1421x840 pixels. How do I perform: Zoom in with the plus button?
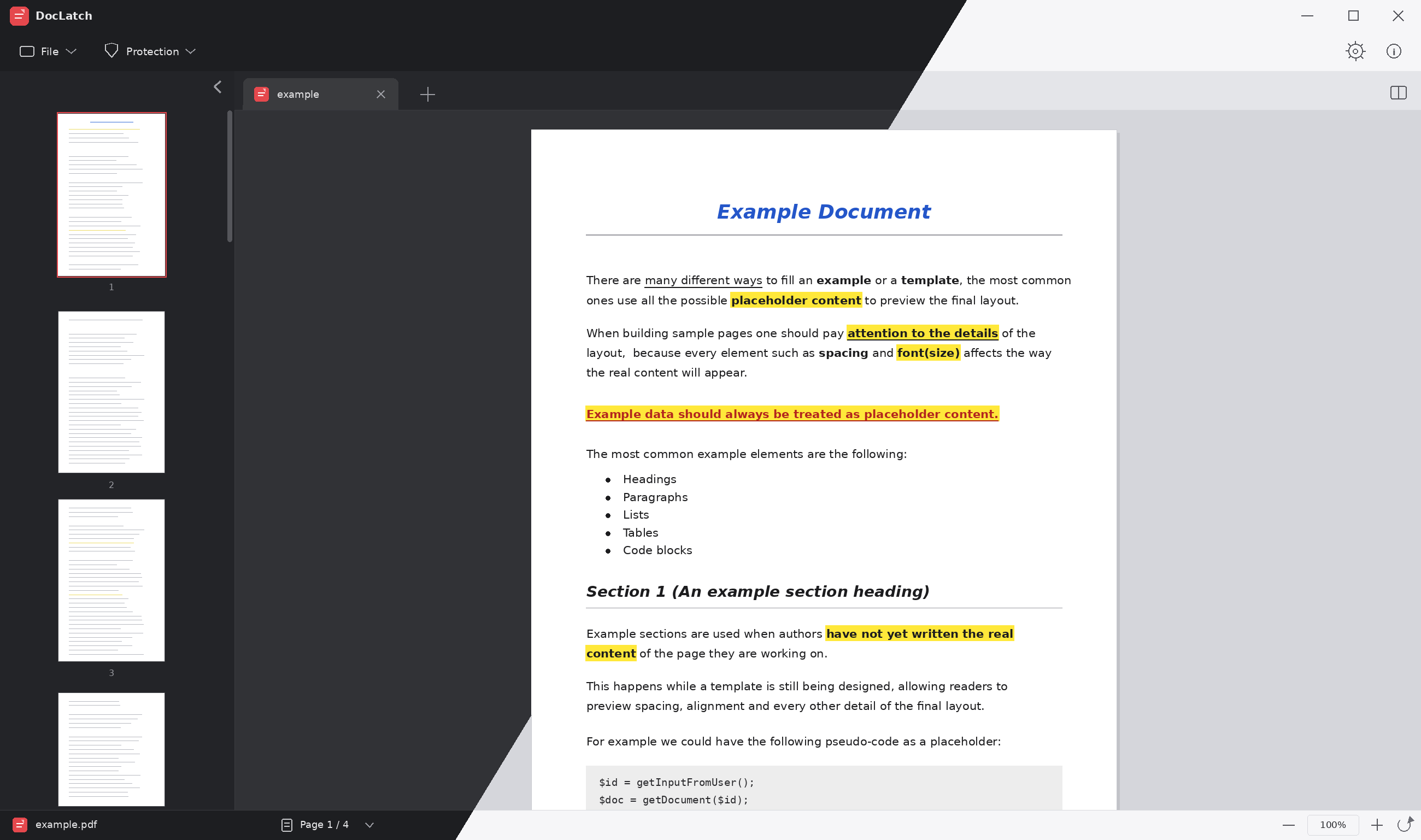click(1377, 825)
